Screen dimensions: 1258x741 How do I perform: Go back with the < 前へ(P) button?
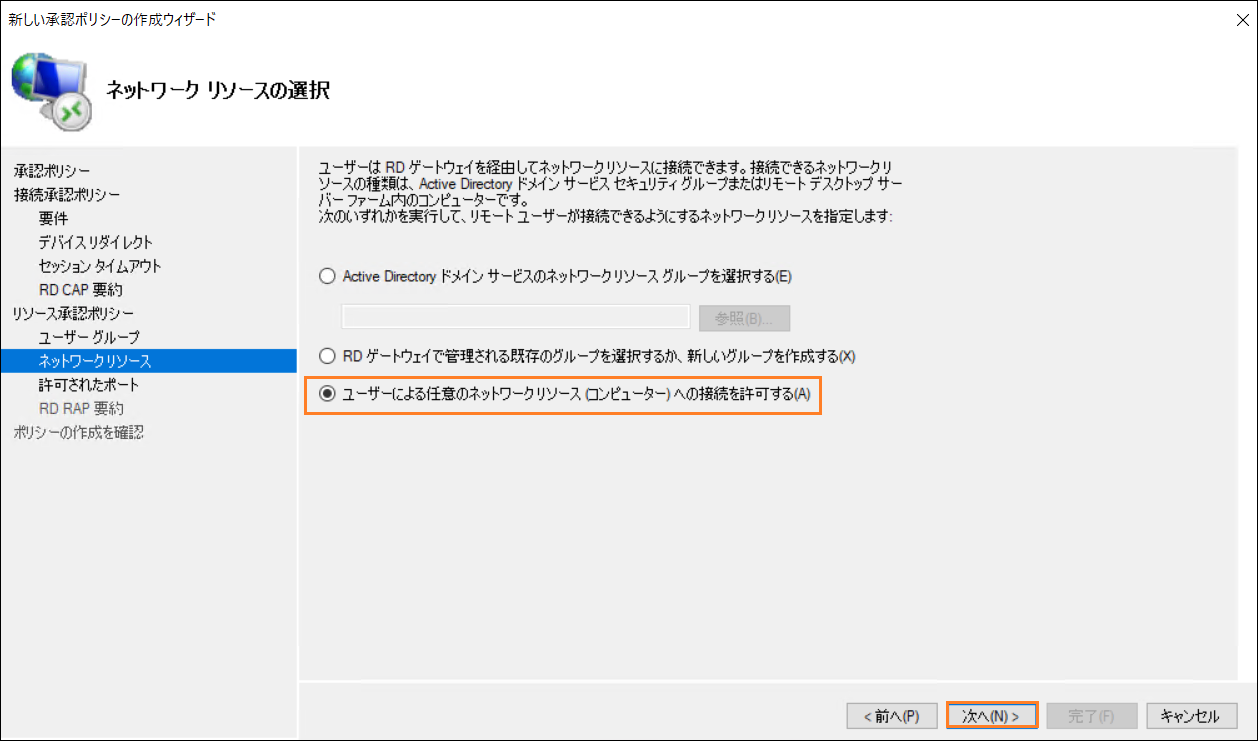[x=891, y=716]
